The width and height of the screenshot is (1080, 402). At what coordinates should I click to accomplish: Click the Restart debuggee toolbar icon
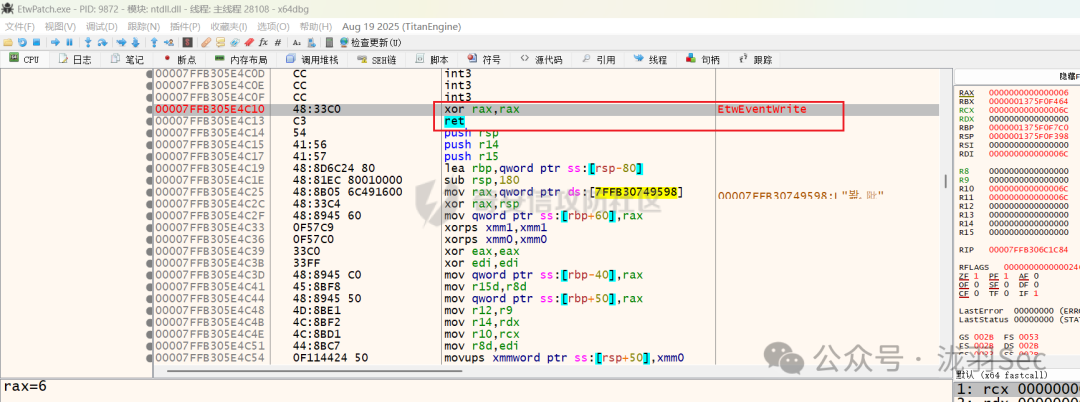[22, 43]
